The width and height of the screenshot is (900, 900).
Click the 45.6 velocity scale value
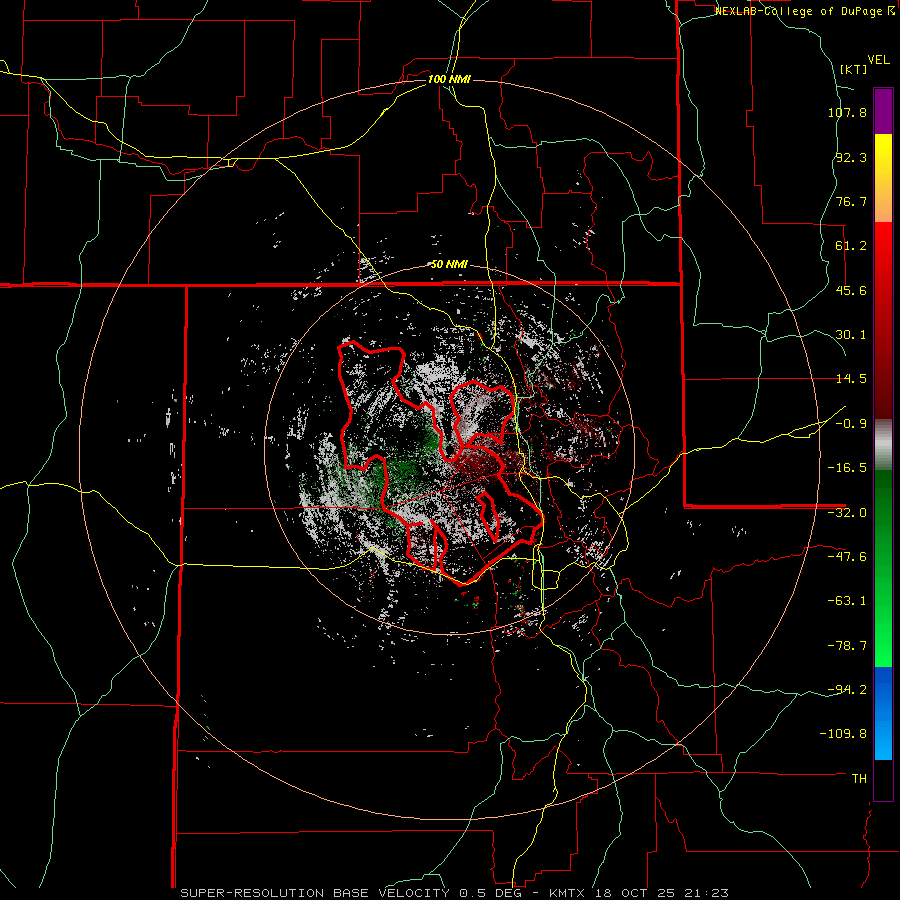(851, 290)
